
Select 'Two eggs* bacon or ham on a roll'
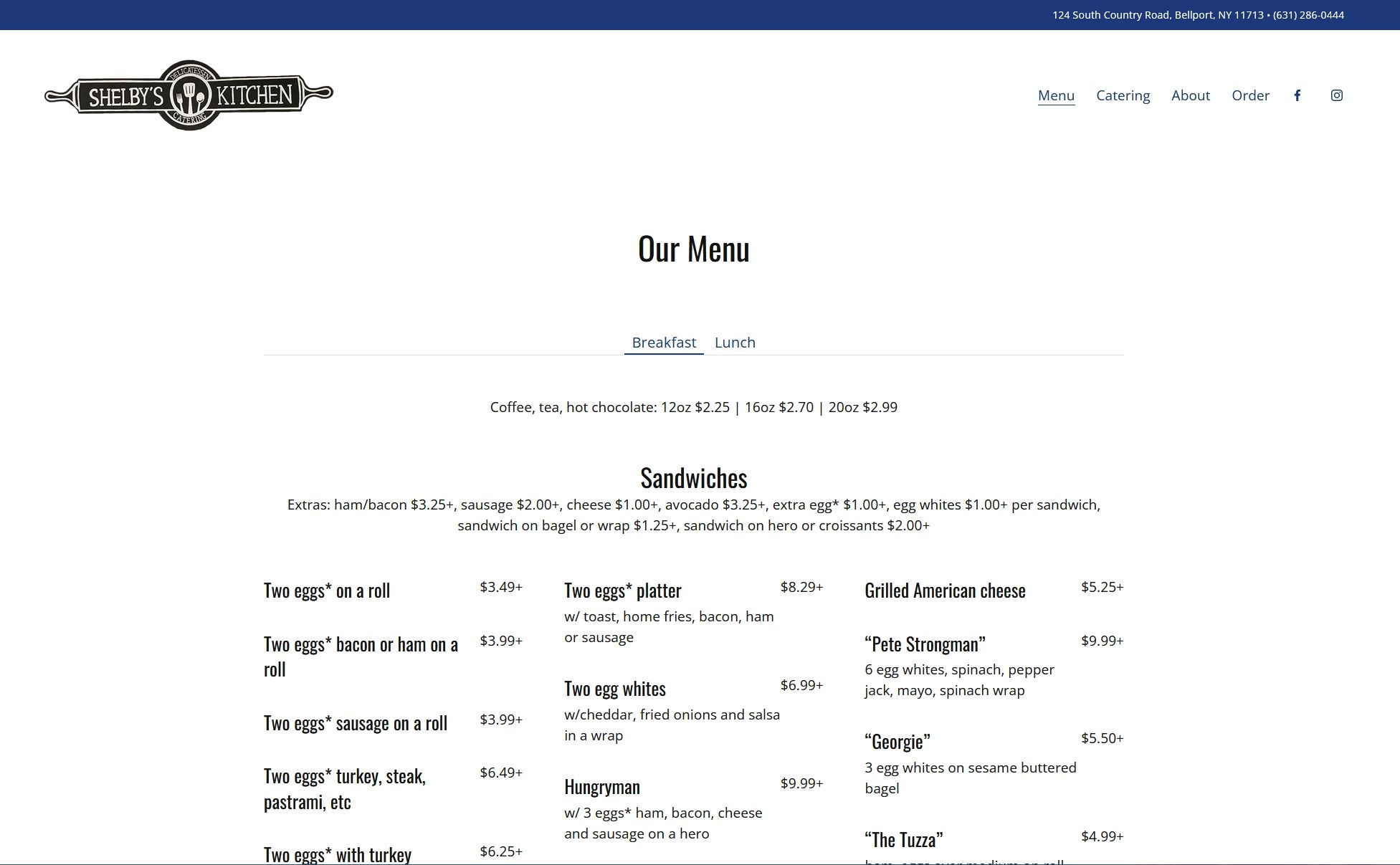[361, 656]
